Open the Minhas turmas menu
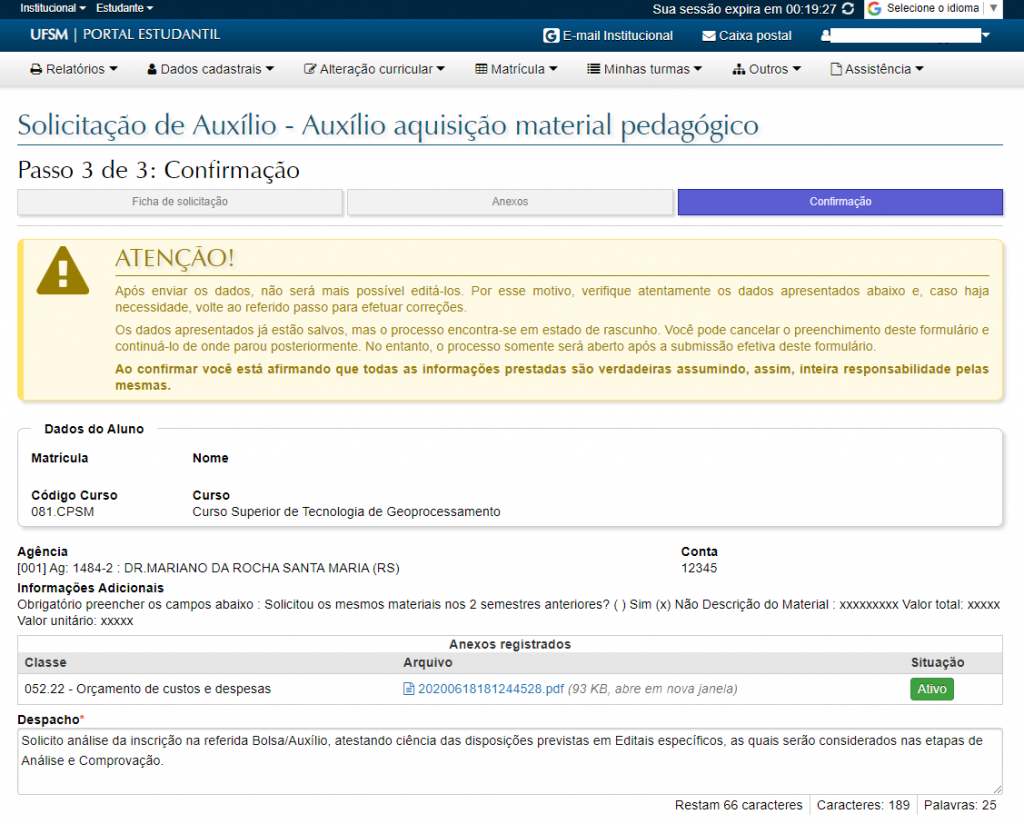 click(x=644, y=70)
